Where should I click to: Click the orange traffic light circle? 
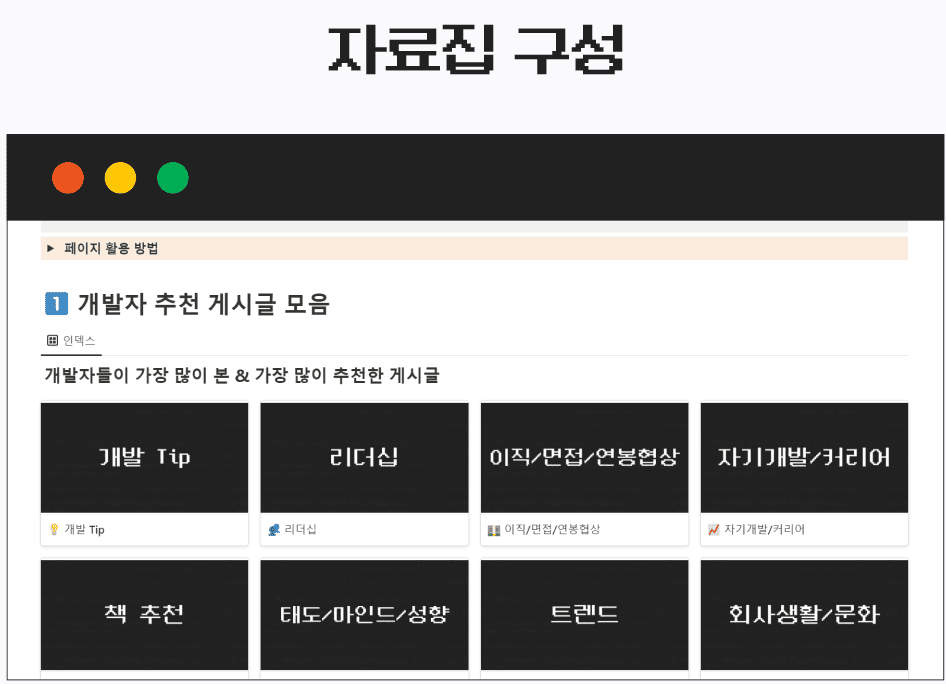point(67,177)
